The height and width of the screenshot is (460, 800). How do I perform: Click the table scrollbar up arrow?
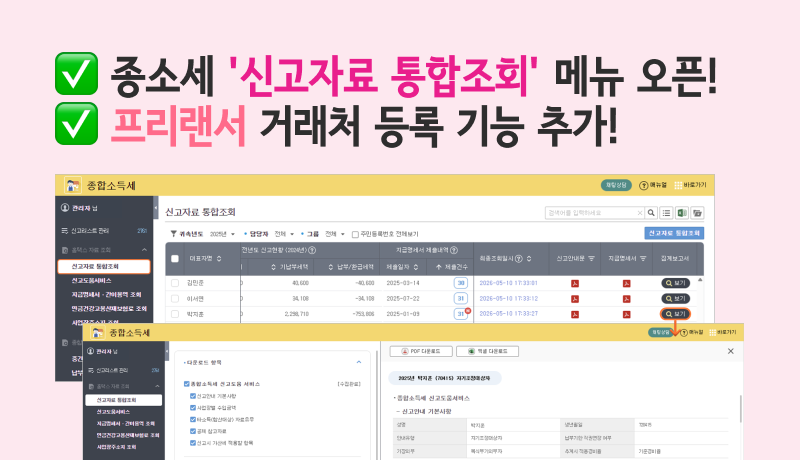(700, 280)
